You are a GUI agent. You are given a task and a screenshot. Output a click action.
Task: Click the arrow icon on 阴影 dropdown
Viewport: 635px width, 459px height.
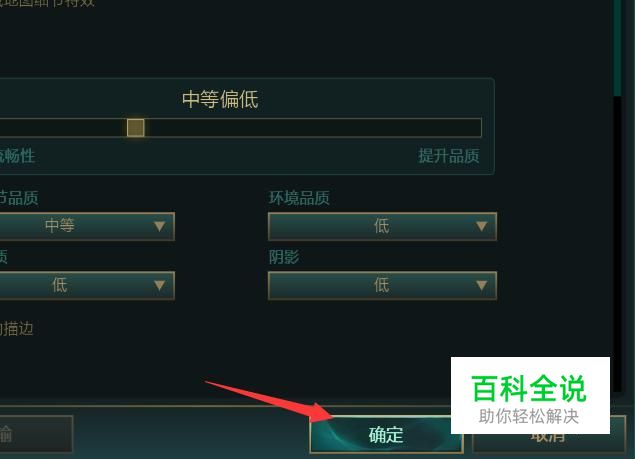pyautogui.click(x=482, y=286)
